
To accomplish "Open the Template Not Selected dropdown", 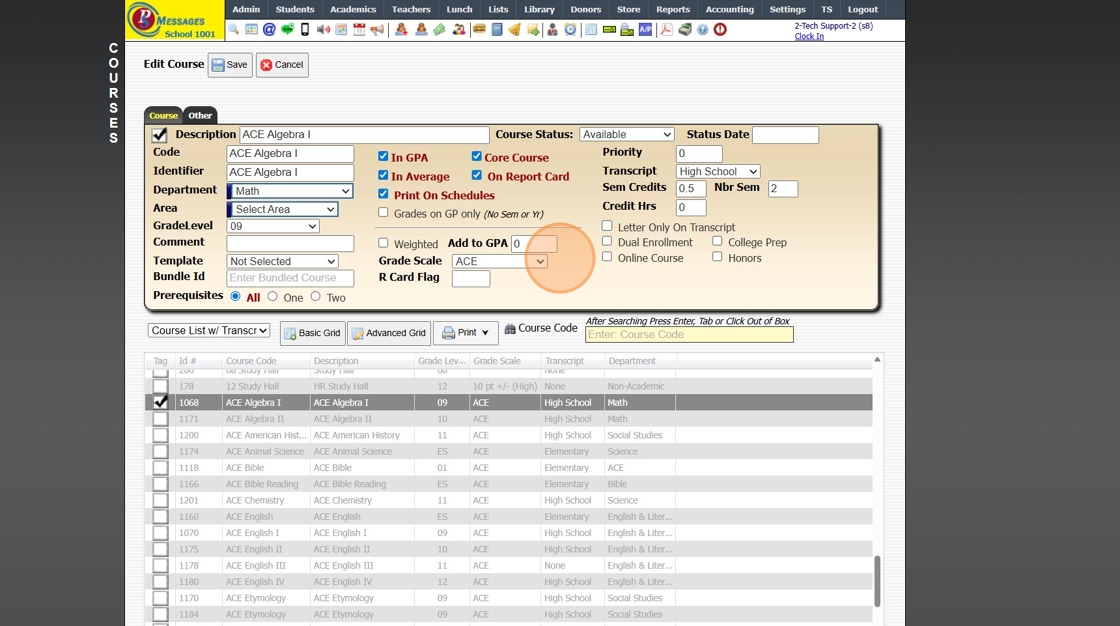I will pyautogui.click(x=282, y=262).
